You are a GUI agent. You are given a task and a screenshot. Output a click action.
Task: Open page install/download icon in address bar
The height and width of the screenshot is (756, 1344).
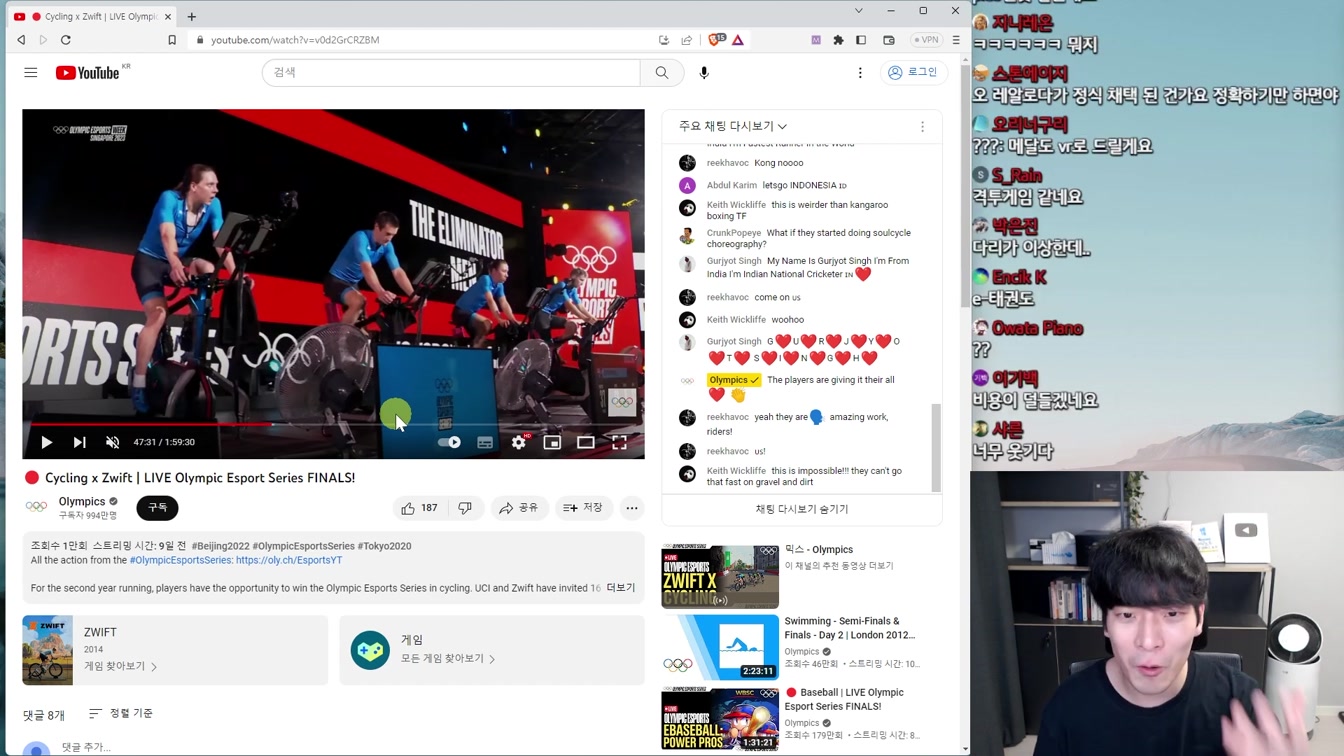point(664,40)
